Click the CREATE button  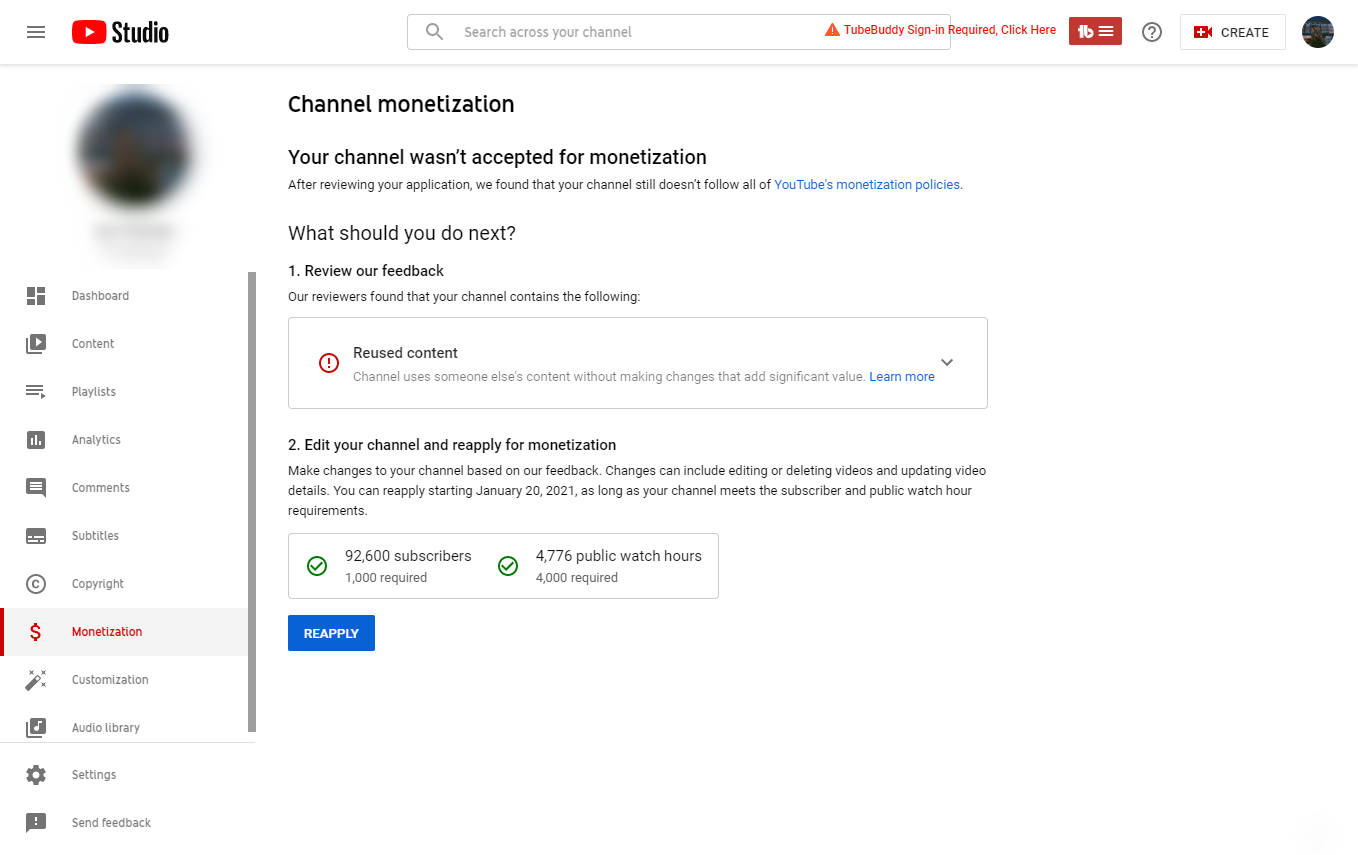point(1232,32)
